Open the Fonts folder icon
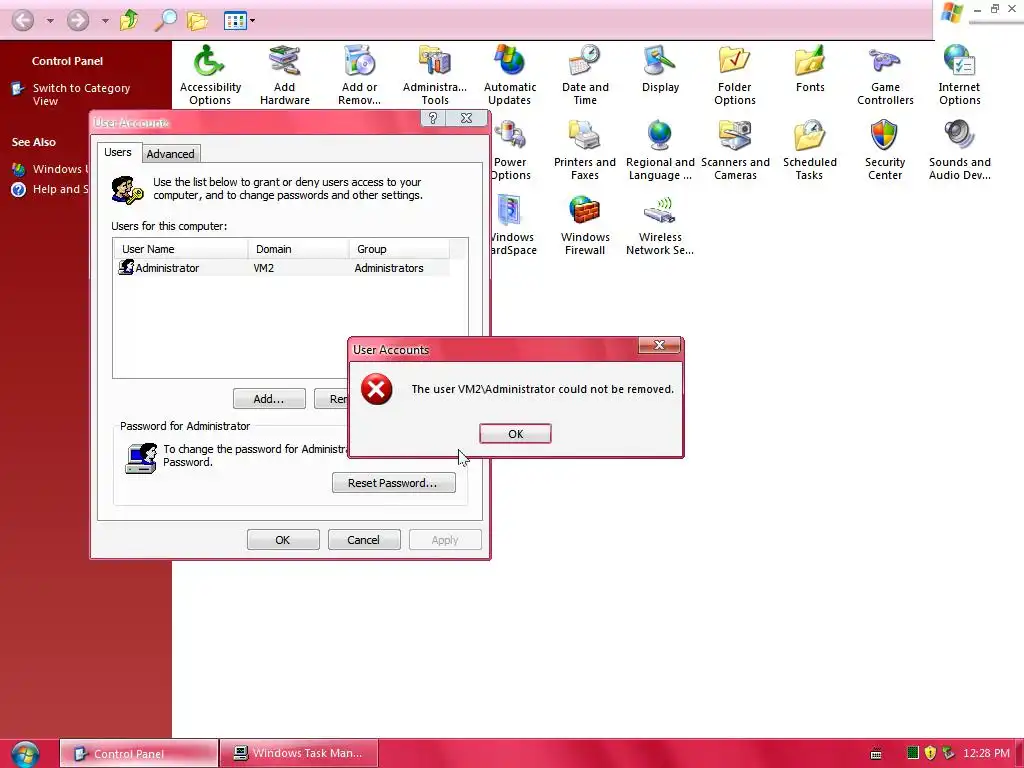This screenshot has width=1024, height=768. pos(810,69)
